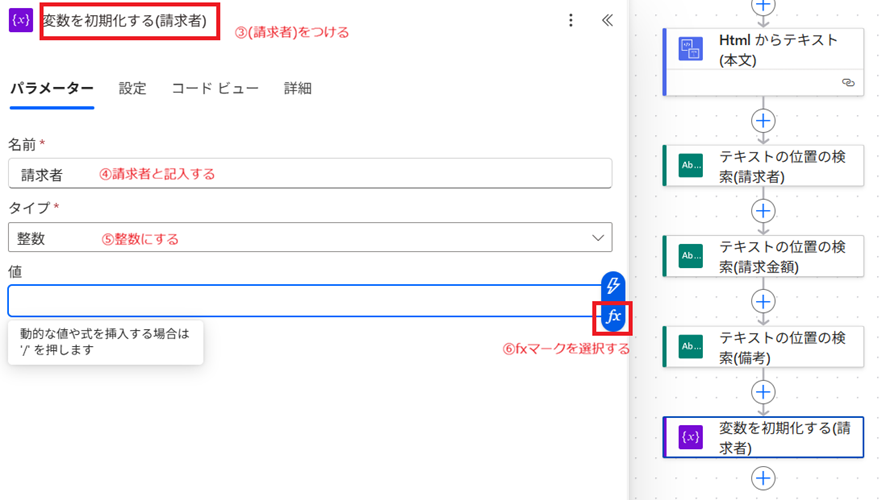The width and height of the screenshot is (886, 500).
Task: Select the パラメーター tab
Action: coord(52,88)
